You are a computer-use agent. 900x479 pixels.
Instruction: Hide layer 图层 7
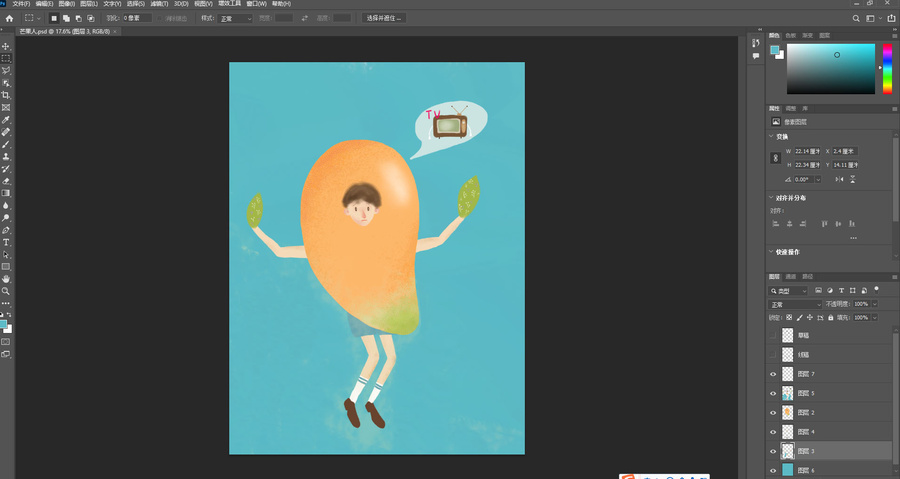[x=773, y=374]
